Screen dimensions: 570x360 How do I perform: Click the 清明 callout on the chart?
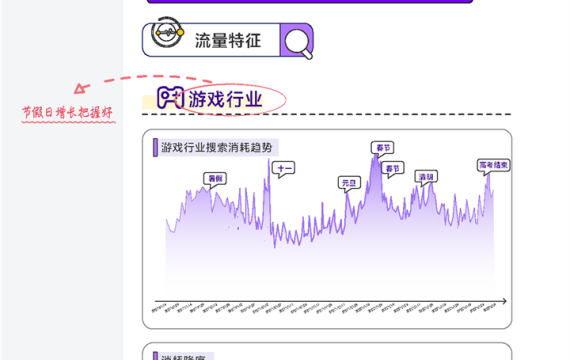point(426,178)
